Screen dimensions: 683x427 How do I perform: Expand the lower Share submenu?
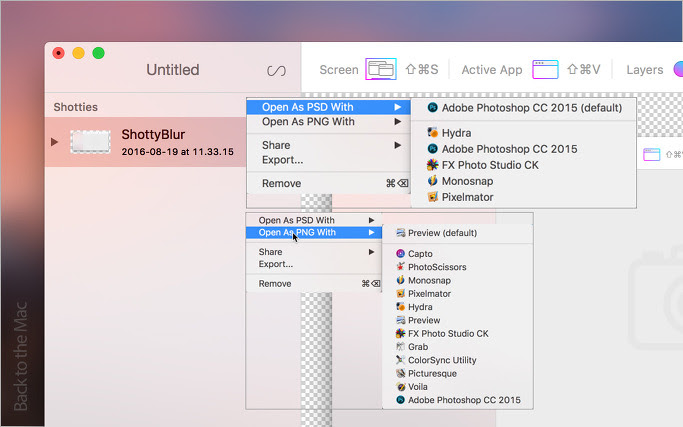(314, 252)
